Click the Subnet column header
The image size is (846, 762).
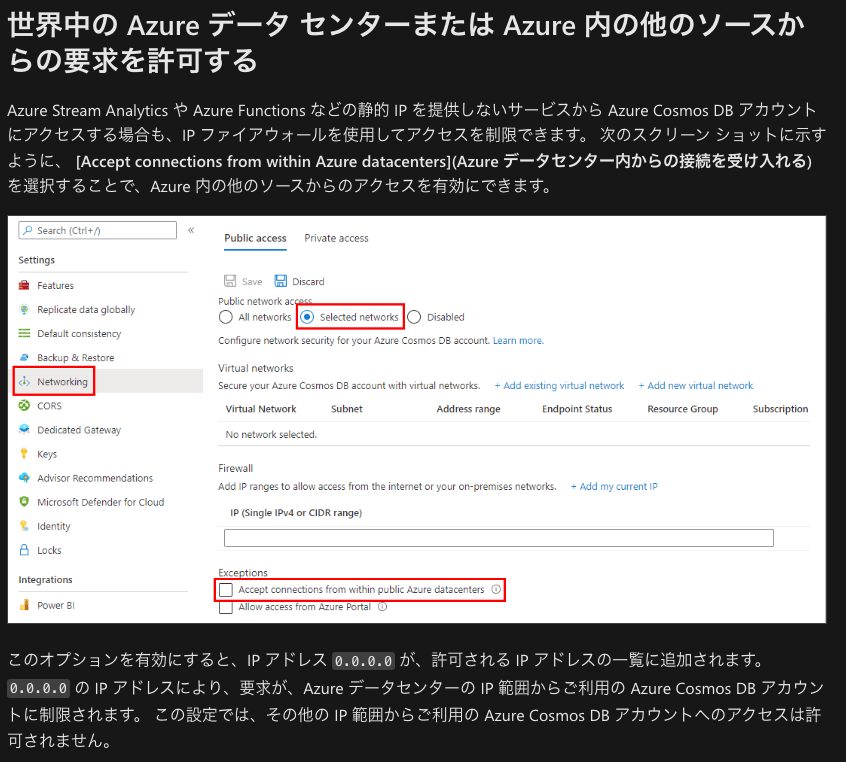[347, 409]
